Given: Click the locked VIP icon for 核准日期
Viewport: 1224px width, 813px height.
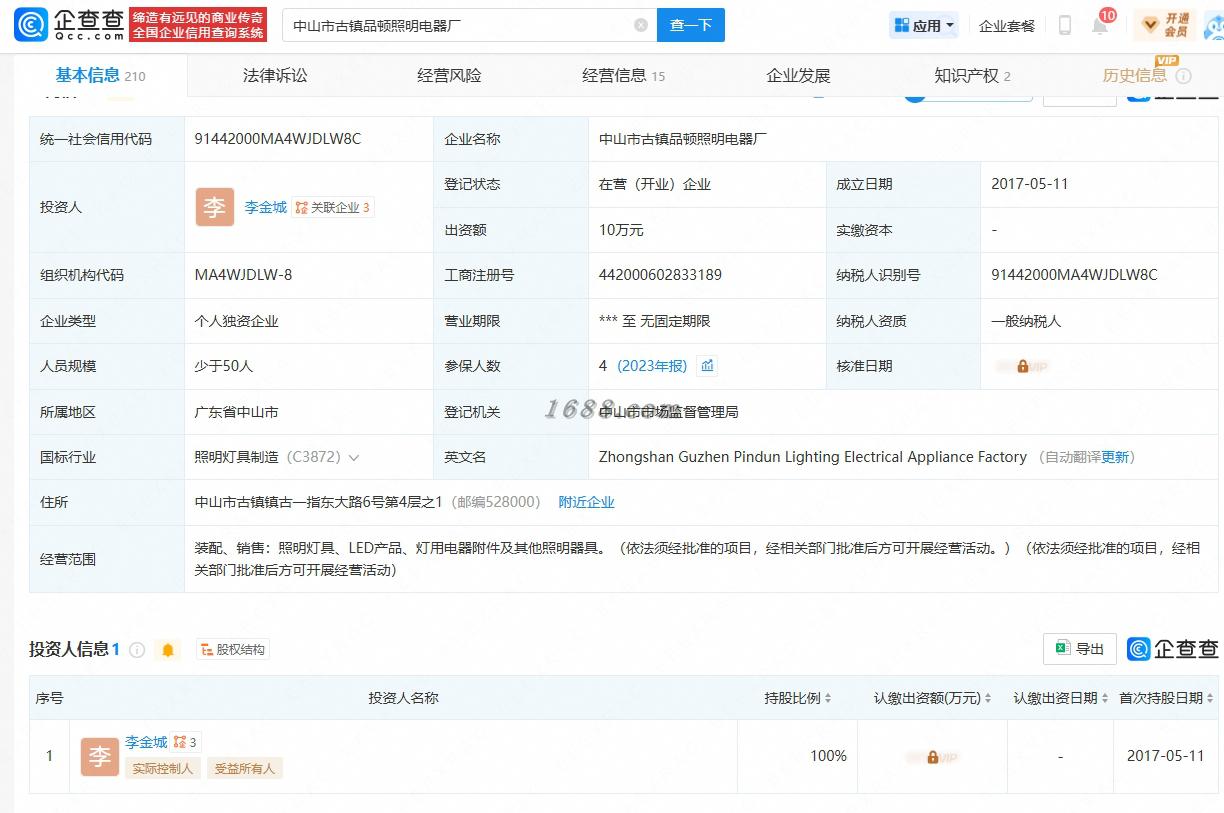Looking at the screenshot, I should 1022,367.
